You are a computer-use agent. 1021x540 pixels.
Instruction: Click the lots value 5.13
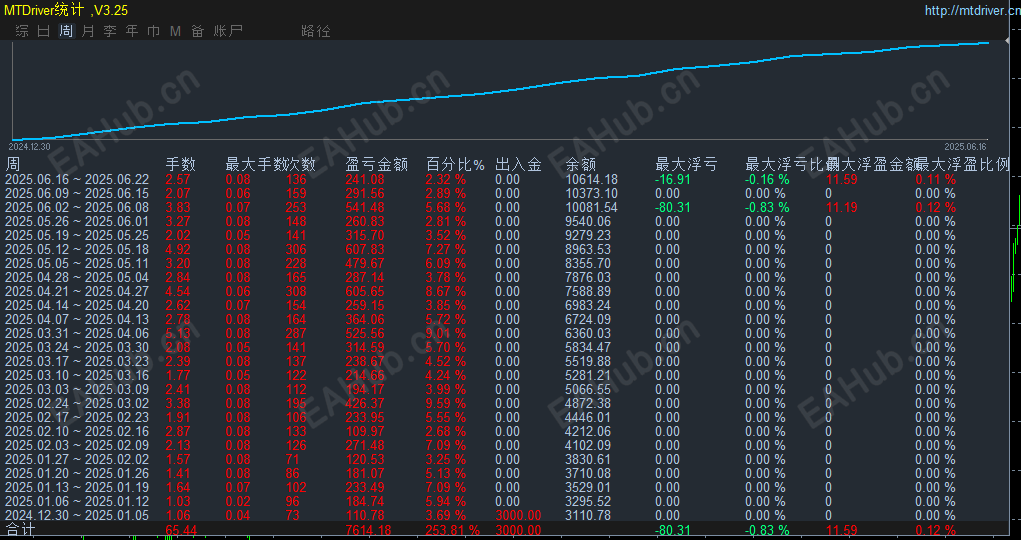coord(178,334)
